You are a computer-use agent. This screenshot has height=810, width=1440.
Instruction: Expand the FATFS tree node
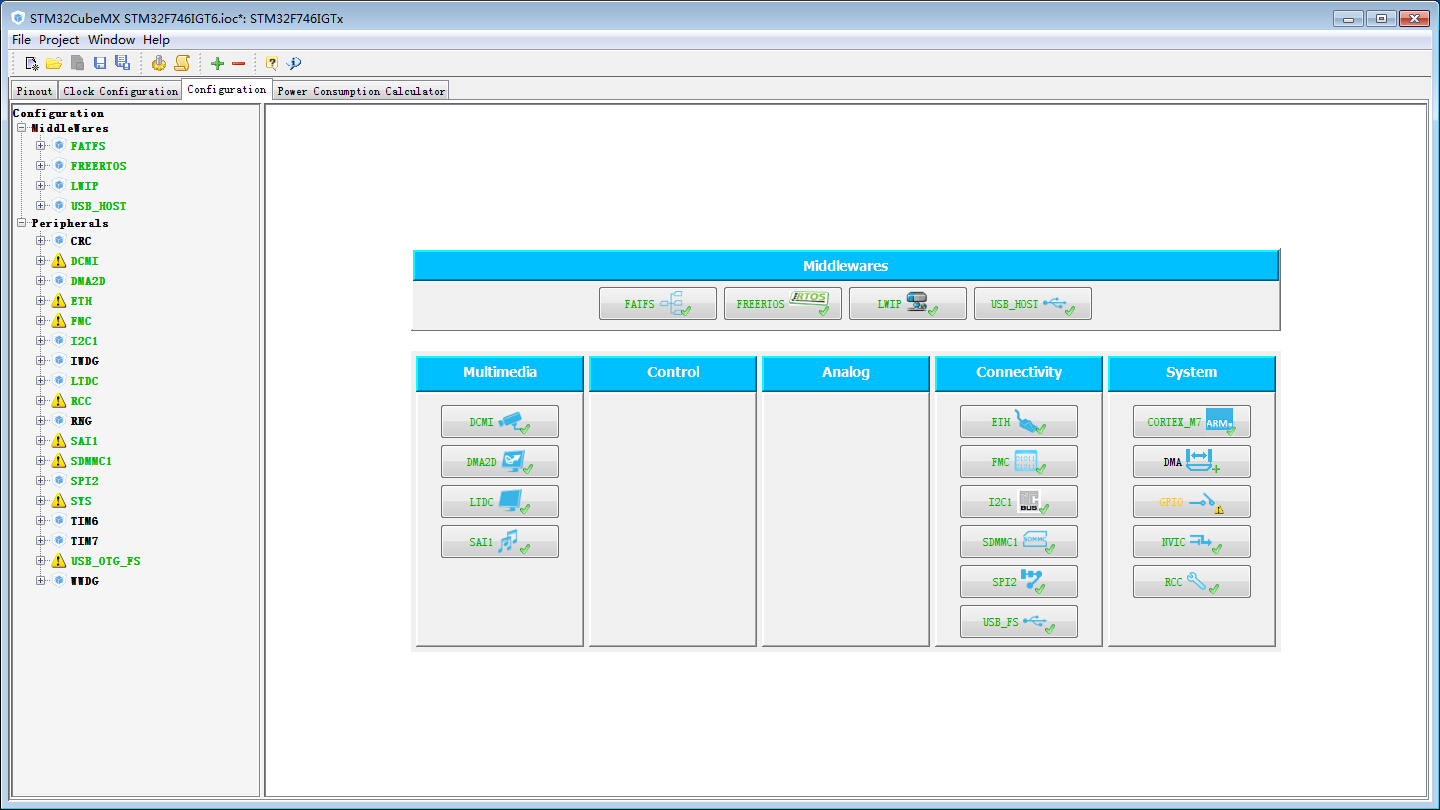click(x=41, y=146)
